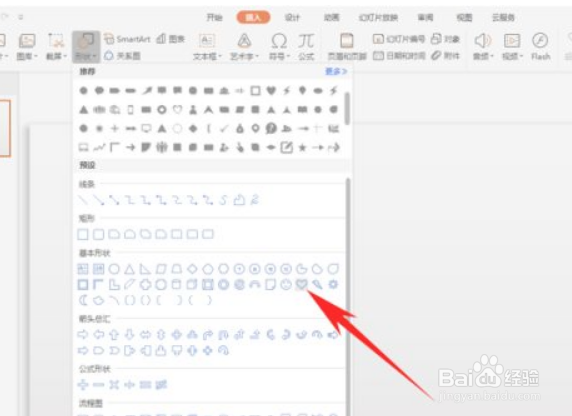Choose the cloud shape in basic shapes
572x416 pixels.
pyautogui.click(x=98, y=300)
